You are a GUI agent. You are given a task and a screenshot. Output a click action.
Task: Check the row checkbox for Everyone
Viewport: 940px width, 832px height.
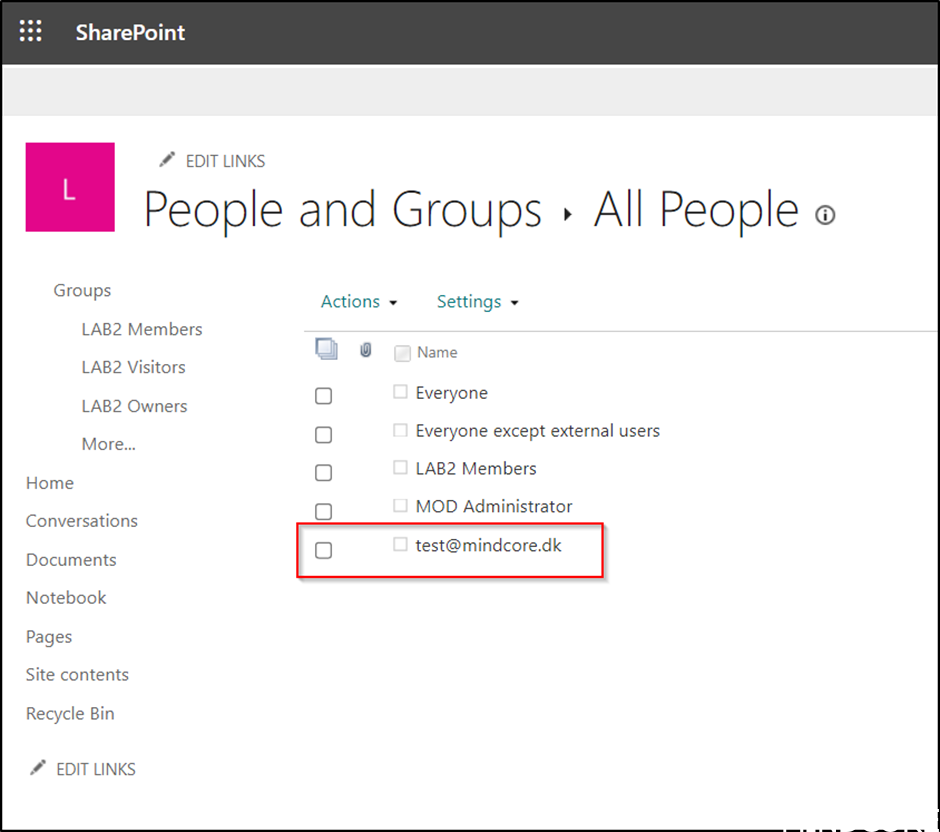tap(324, 396)
